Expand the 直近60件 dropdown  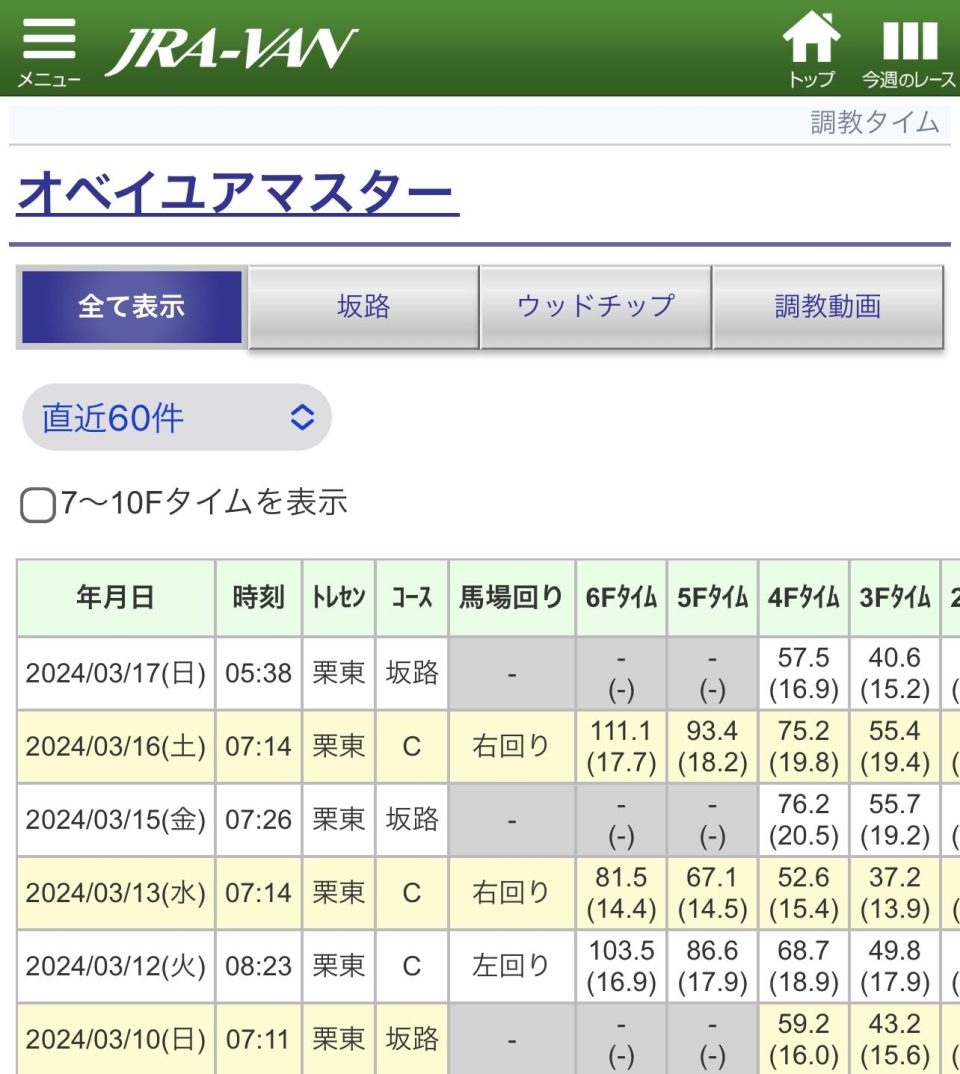click(x=177, y=418)
